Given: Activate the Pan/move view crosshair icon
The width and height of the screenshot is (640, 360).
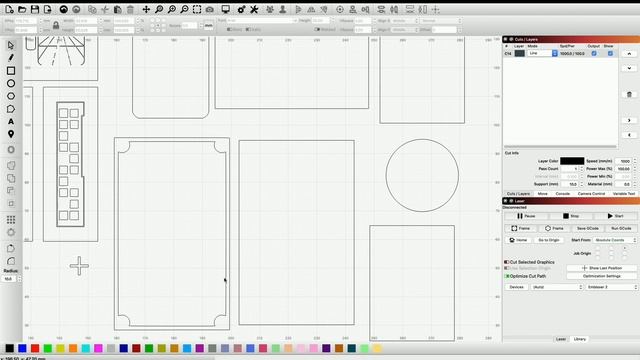Looking at the screenshot, I should (146, 9).
